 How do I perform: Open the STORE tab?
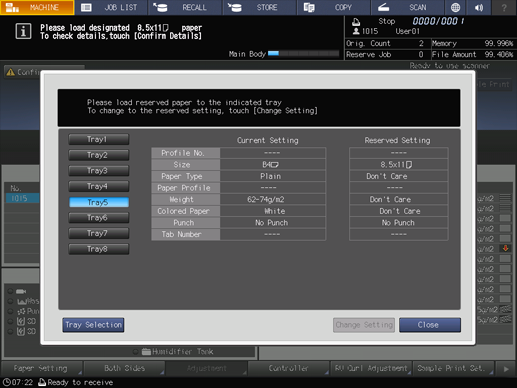260,7
